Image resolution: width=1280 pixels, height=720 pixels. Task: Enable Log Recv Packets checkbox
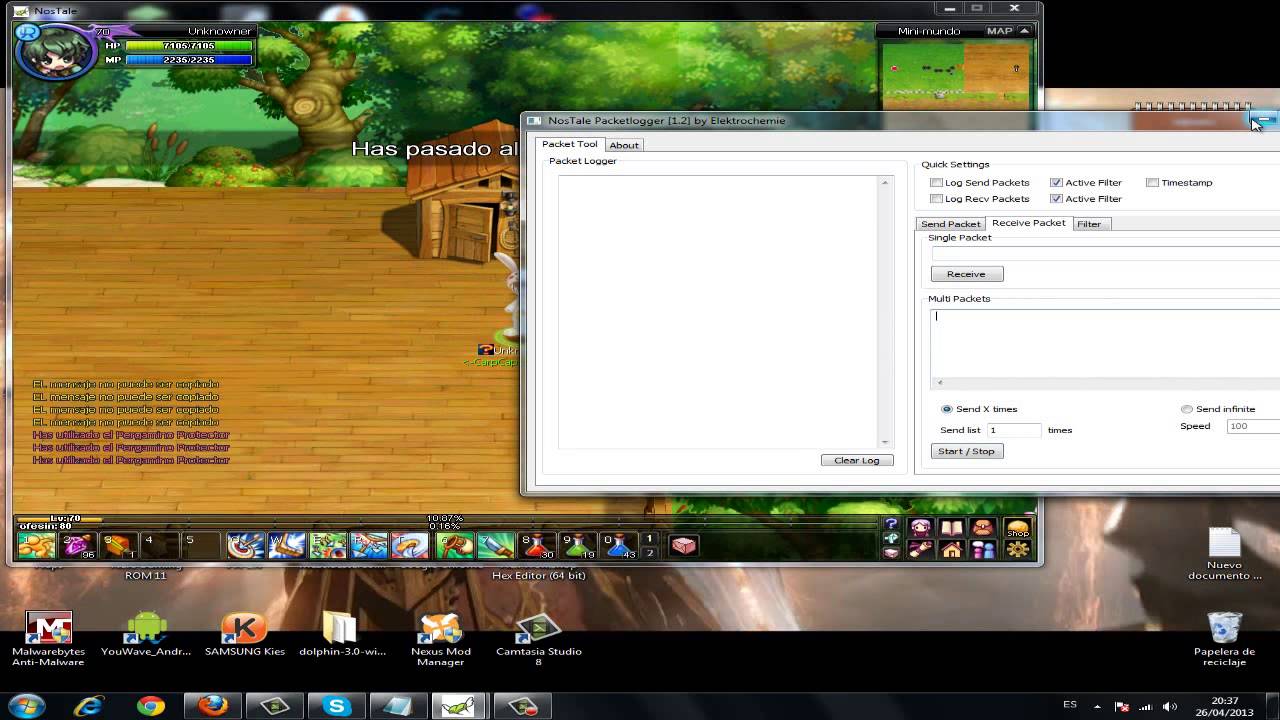click(x=937, y=199)
